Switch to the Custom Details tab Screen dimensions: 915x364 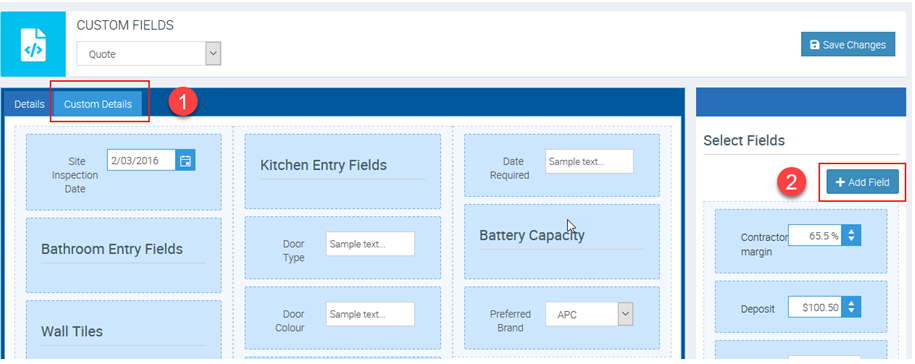[x=98, y=104]
